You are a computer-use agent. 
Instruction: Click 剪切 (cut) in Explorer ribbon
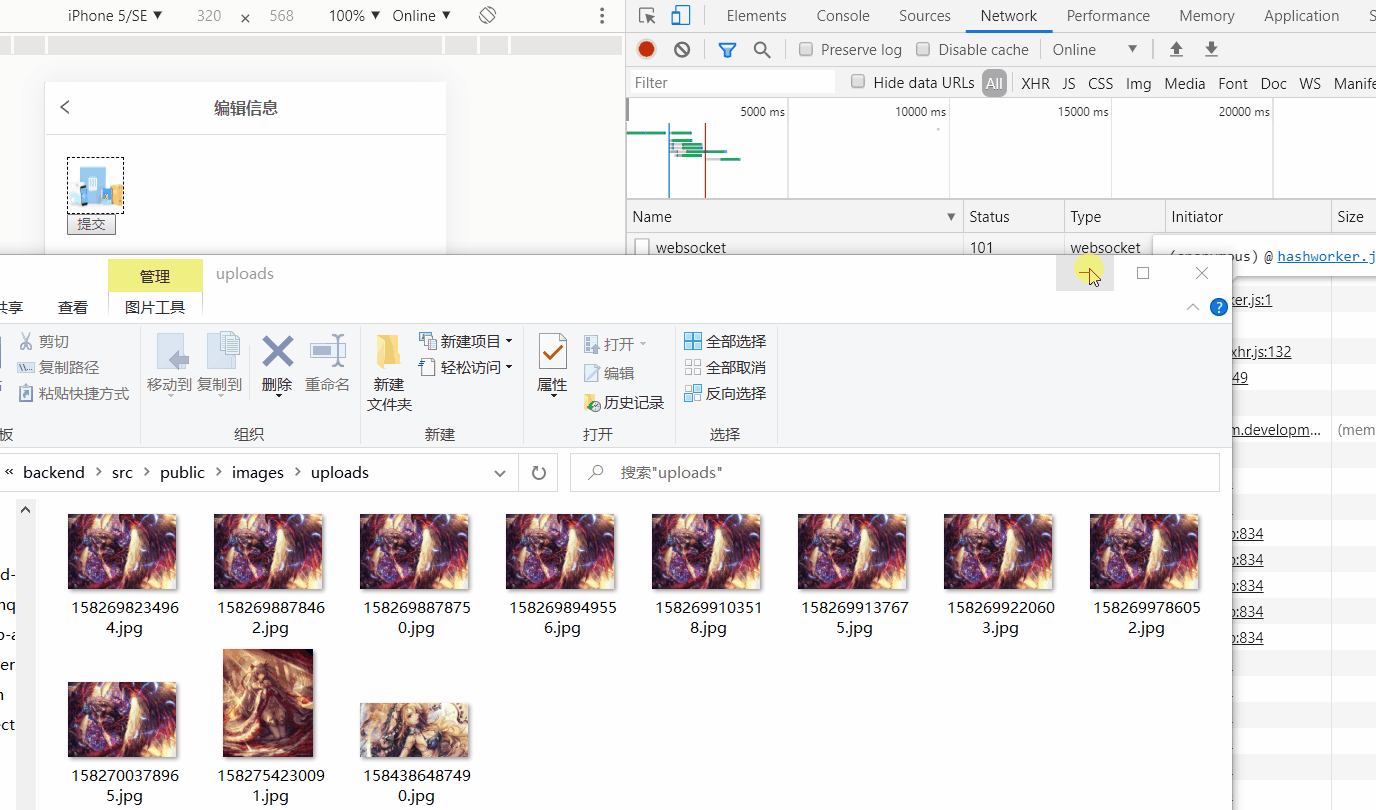coord(44,342)
